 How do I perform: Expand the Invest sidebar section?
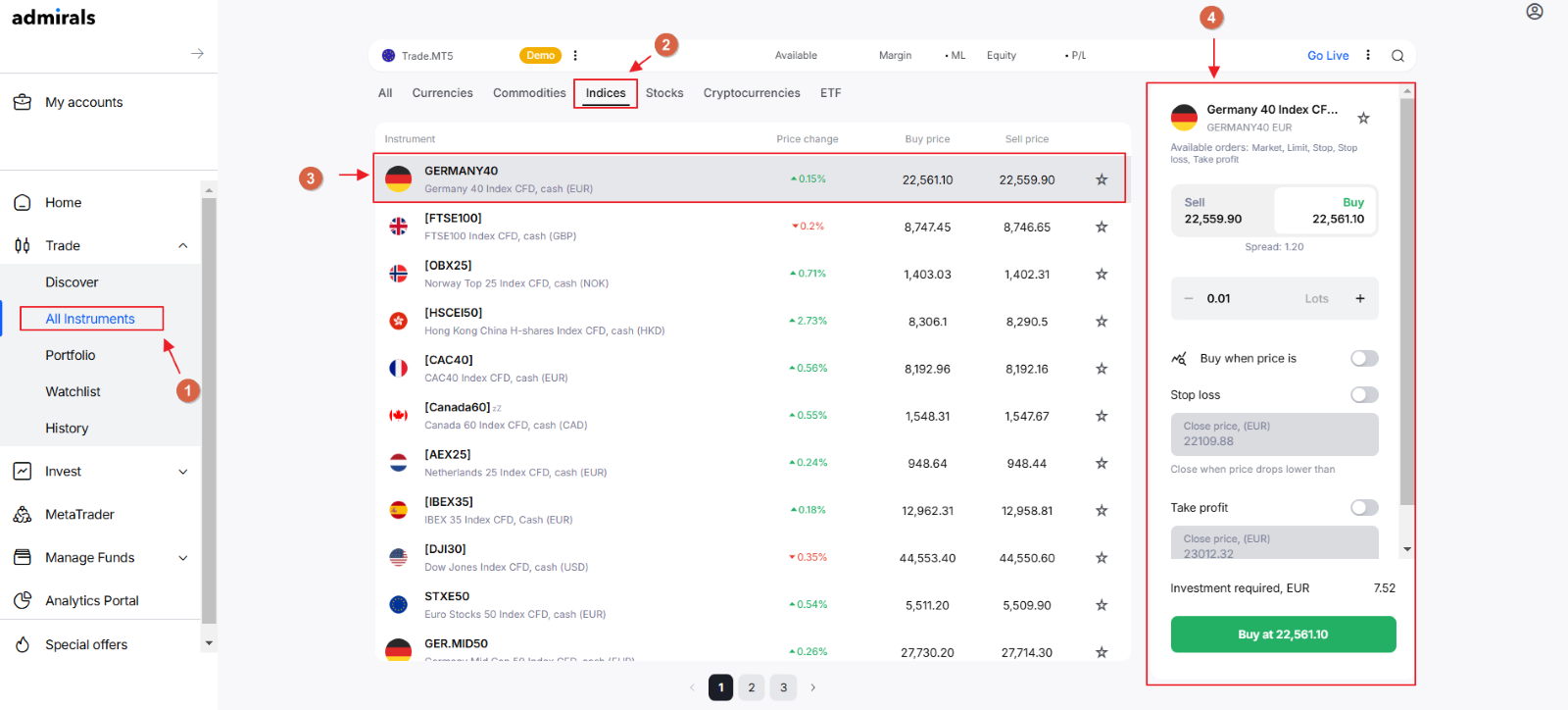pos(183,472)
